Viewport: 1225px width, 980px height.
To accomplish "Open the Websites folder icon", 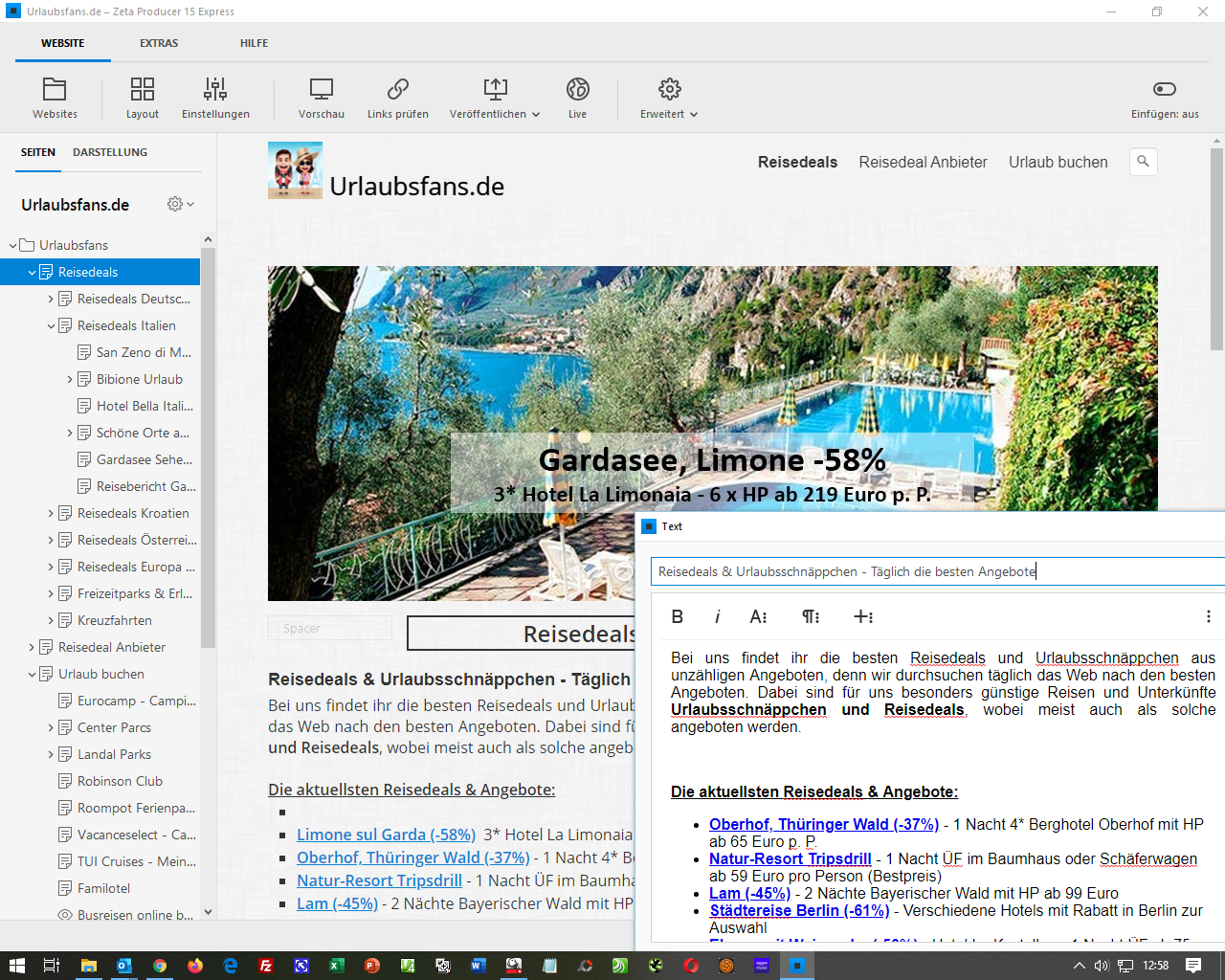I will pyautogui.click(x=55, y=90).
